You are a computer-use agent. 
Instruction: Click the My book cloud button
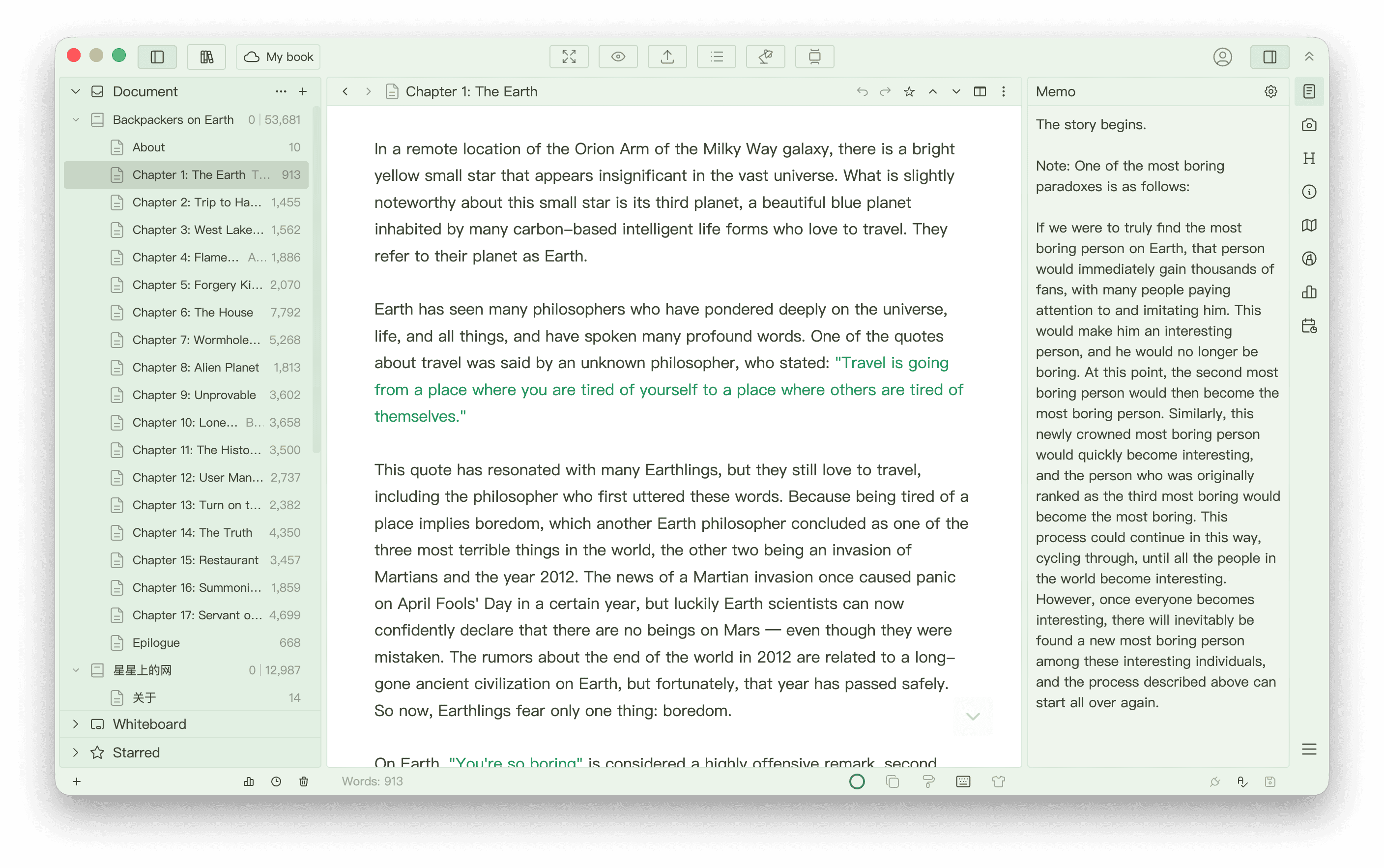coord(278,57)
